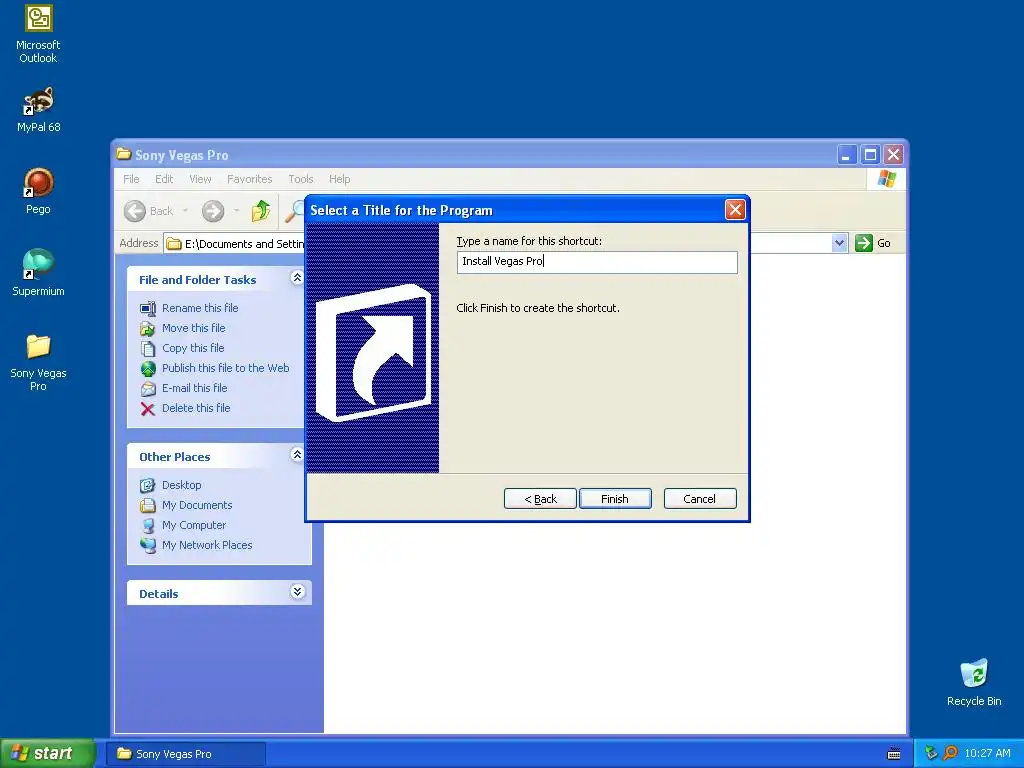Click the green Go arrow button
The height and width of the screenshot is (768, 1024).
[x=863, y=243]
